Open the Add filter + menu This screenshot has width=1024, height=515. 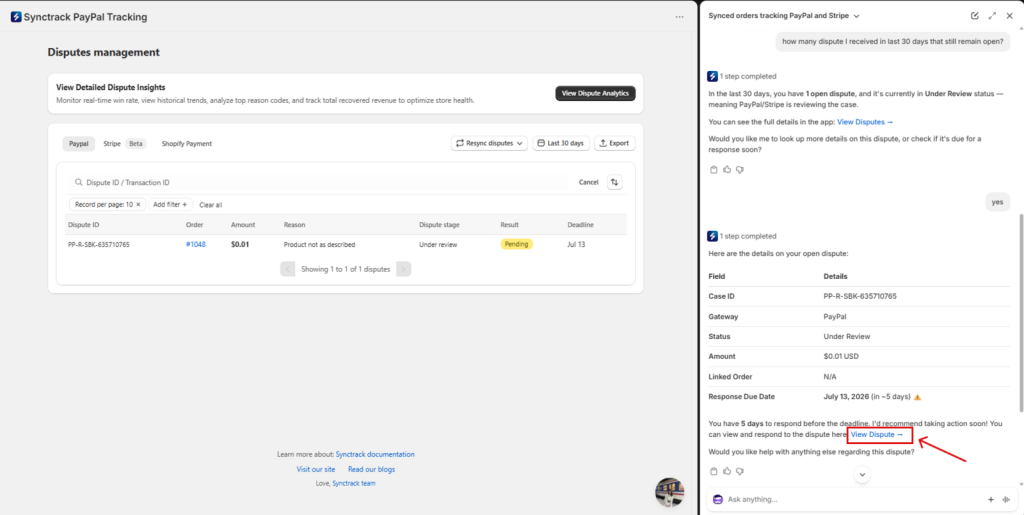pyautogui.click(x=170, y=204)
